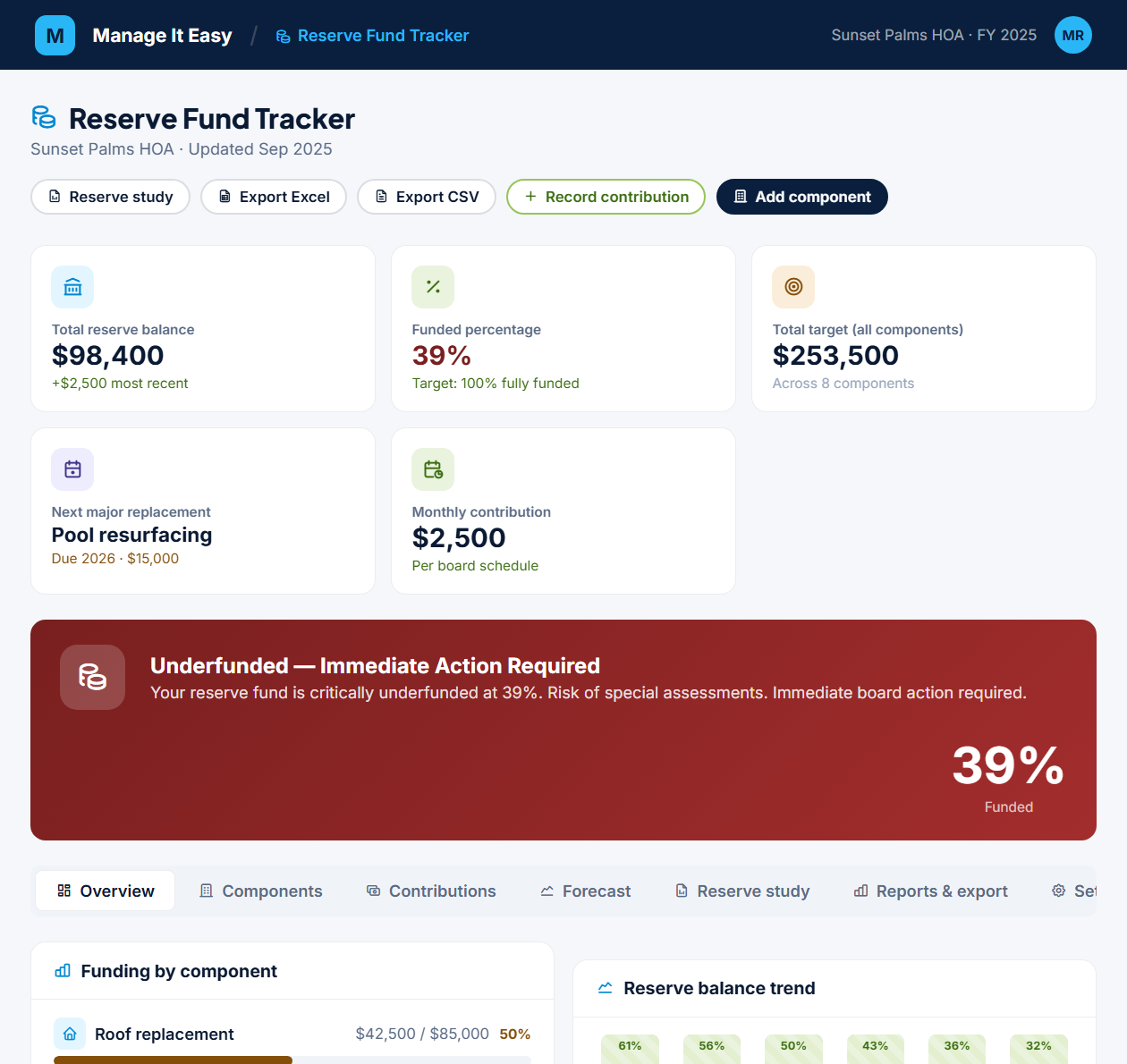View the Forecast tab

(585, 891)
